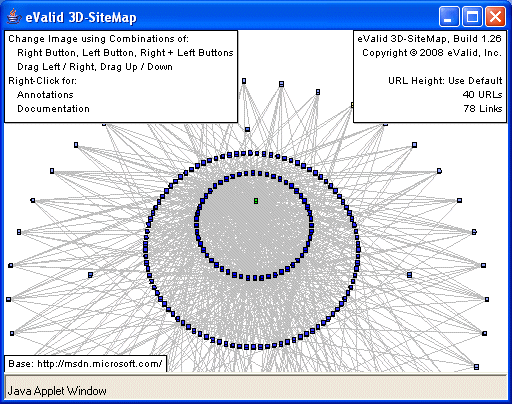Click the Annotations entry in the help panel
This screenshot has width=512, height=404.
coord(45,95)
